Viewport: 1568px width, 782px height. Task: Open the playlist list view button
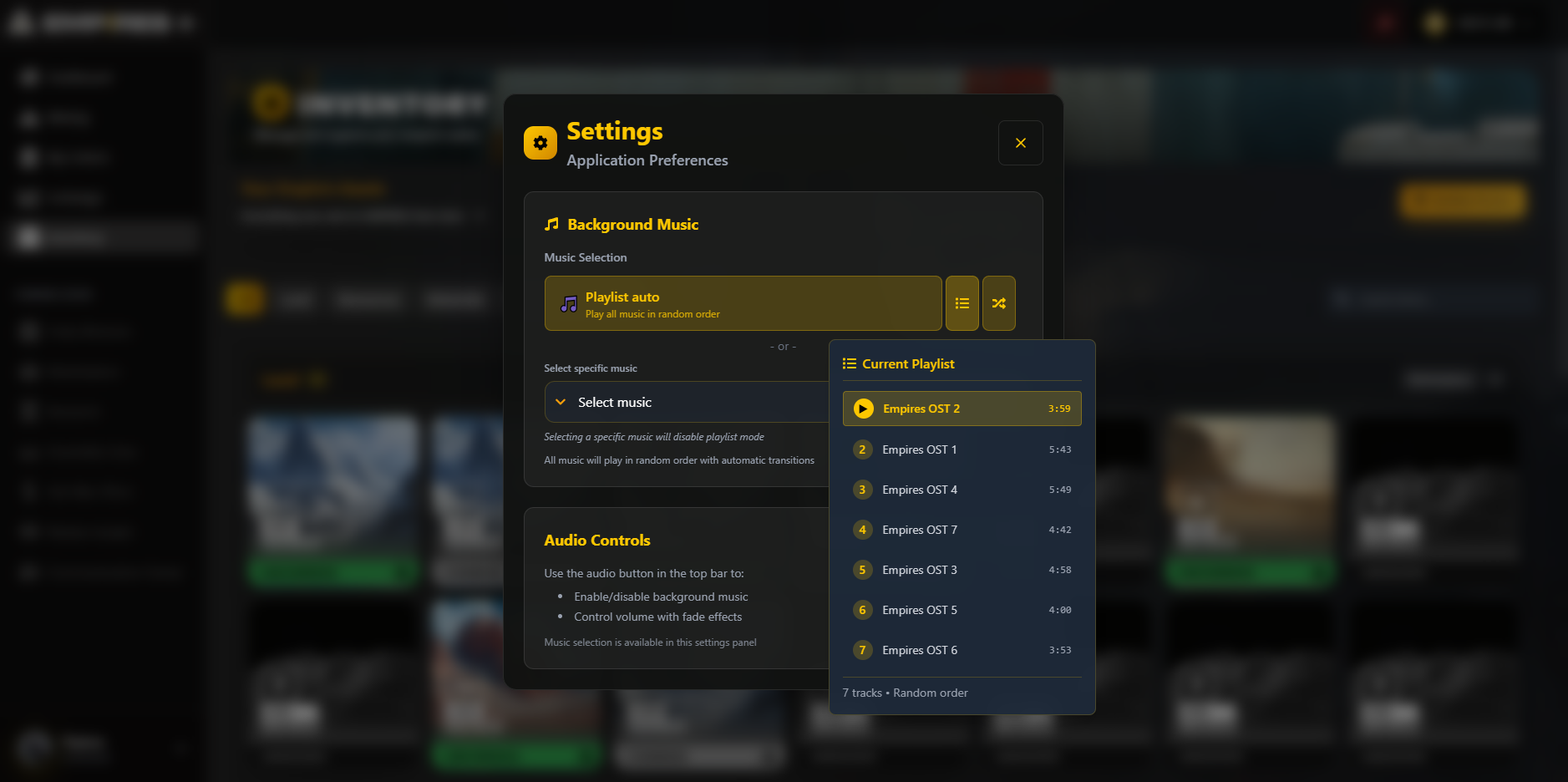tap(962, 303)
